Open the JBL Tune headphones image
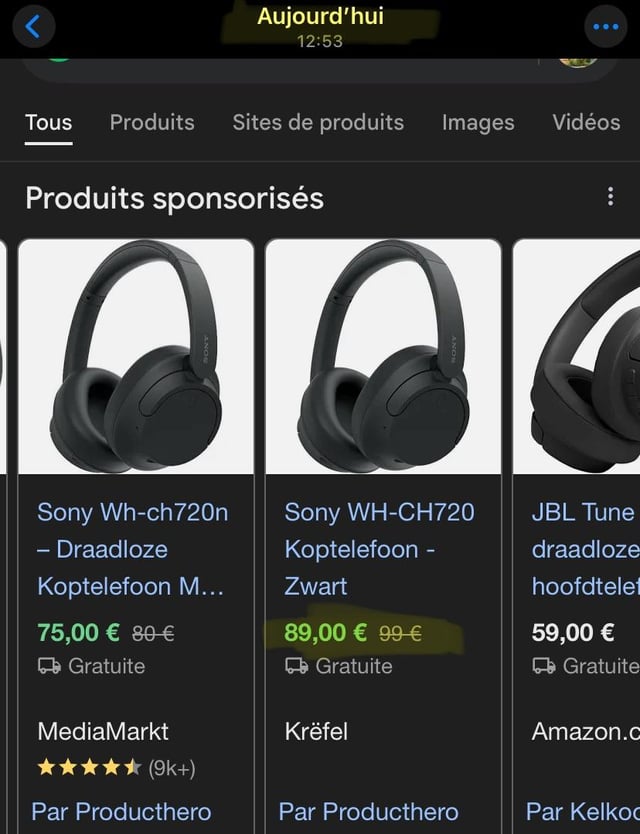This screenshot has height=834, width=640. click(x=580, y=356)
